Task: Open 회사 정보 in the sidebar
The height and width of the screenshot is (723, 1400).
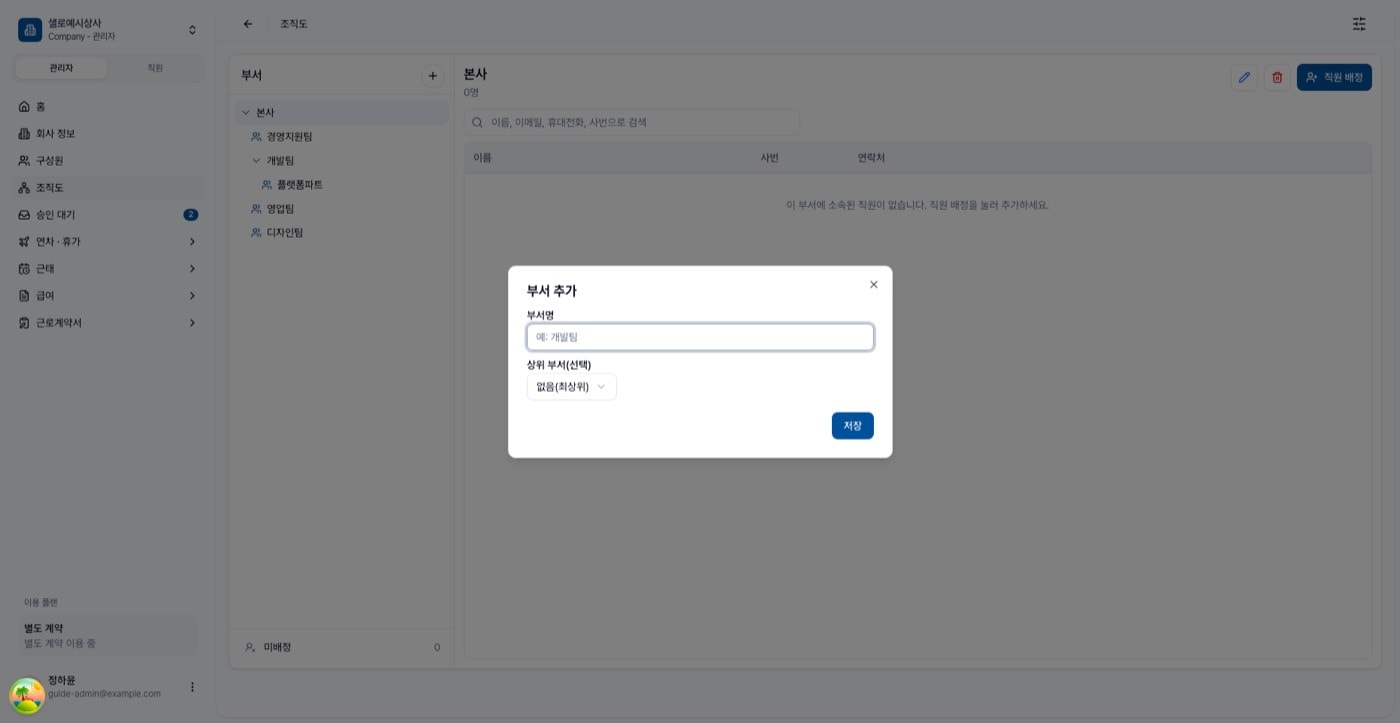Action: tap(108, 133)
